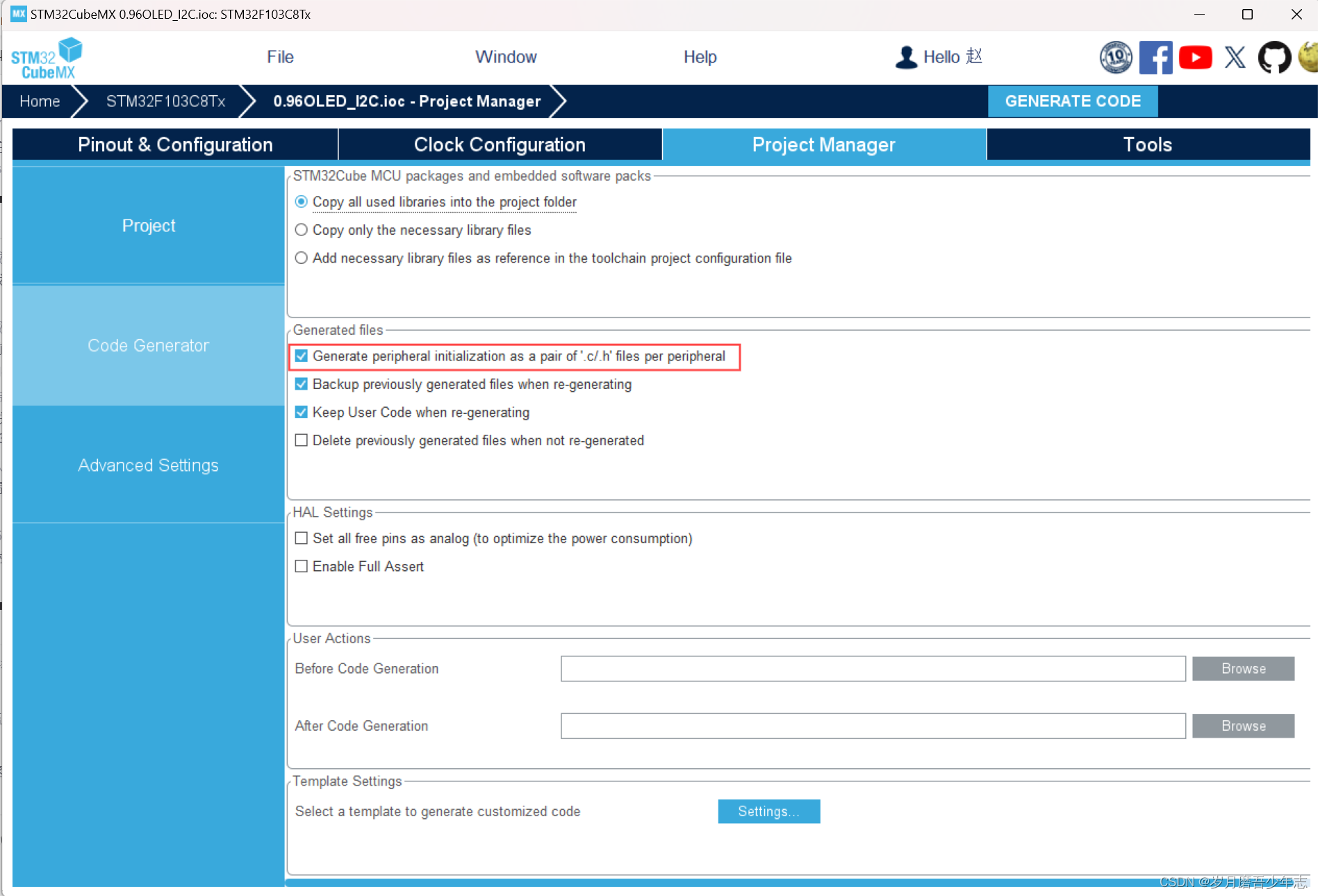Click the After Code Generation input field
1318x896 pixels.
coord(873,726)
